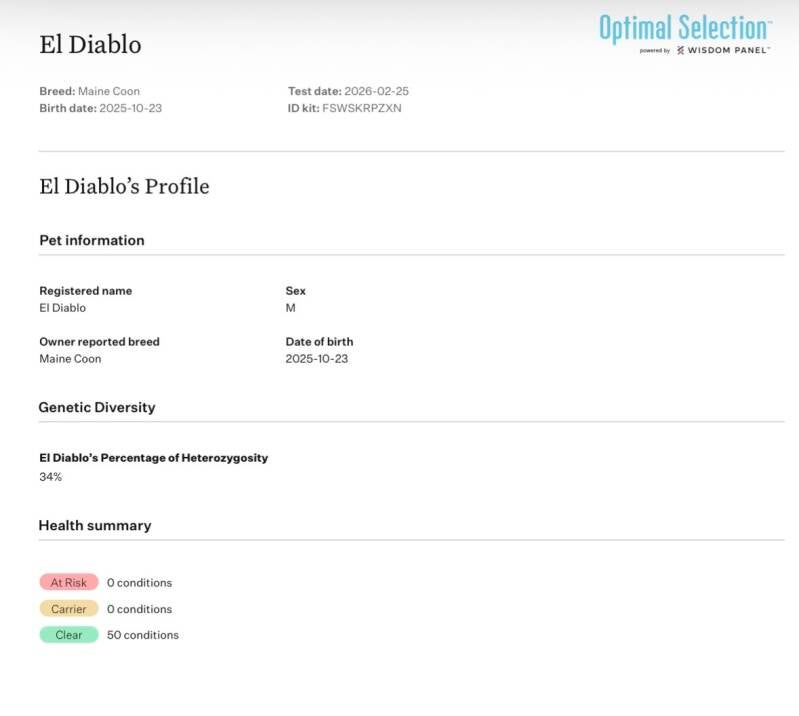The image size is (799, 716).
Task: Click the green Clear badge
Action: click(x=68, y=634)
